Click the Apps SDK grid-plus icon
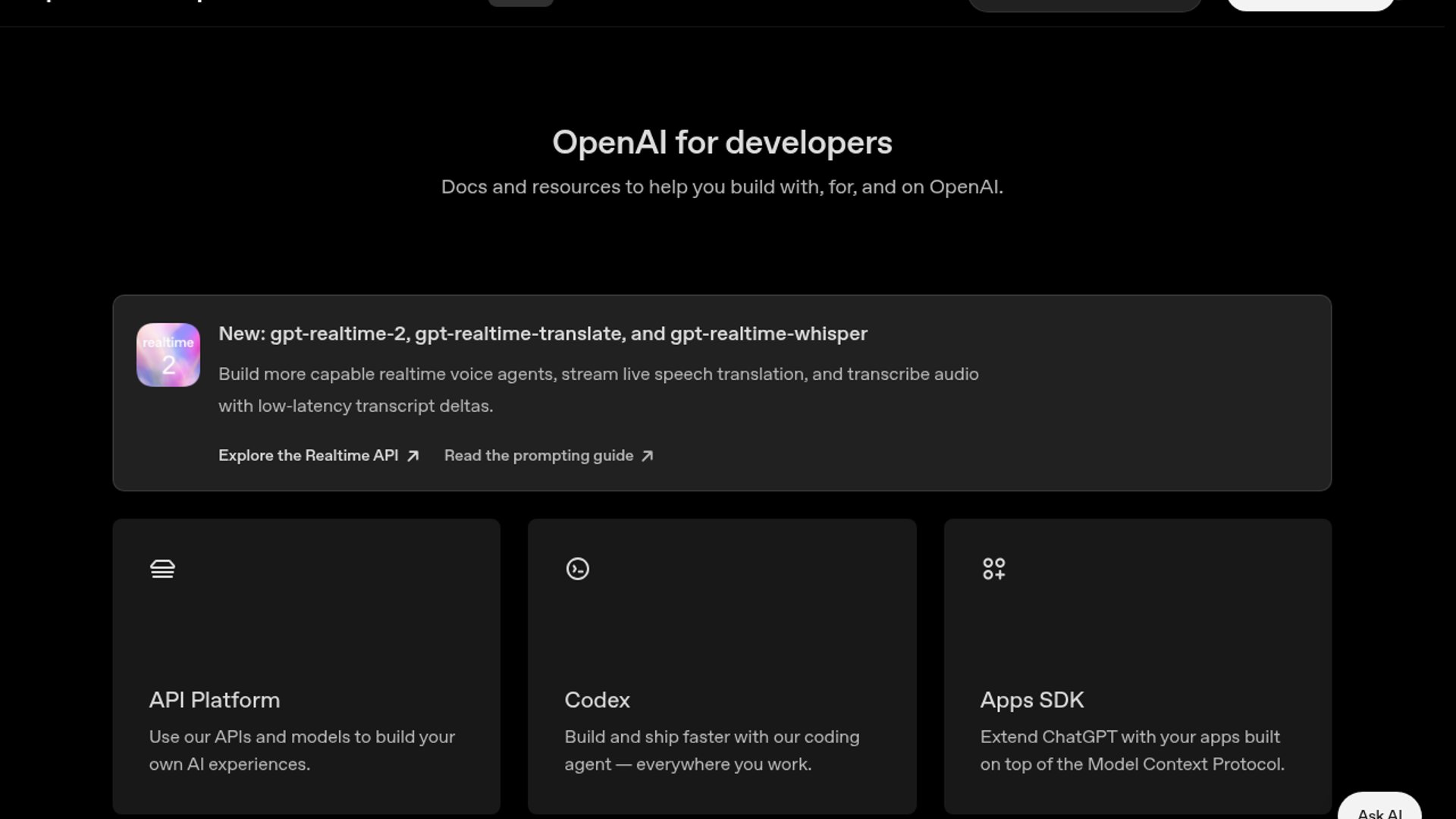Viewport: 1456px width, 819px height. pyautogui.click(x=993, y=569)
